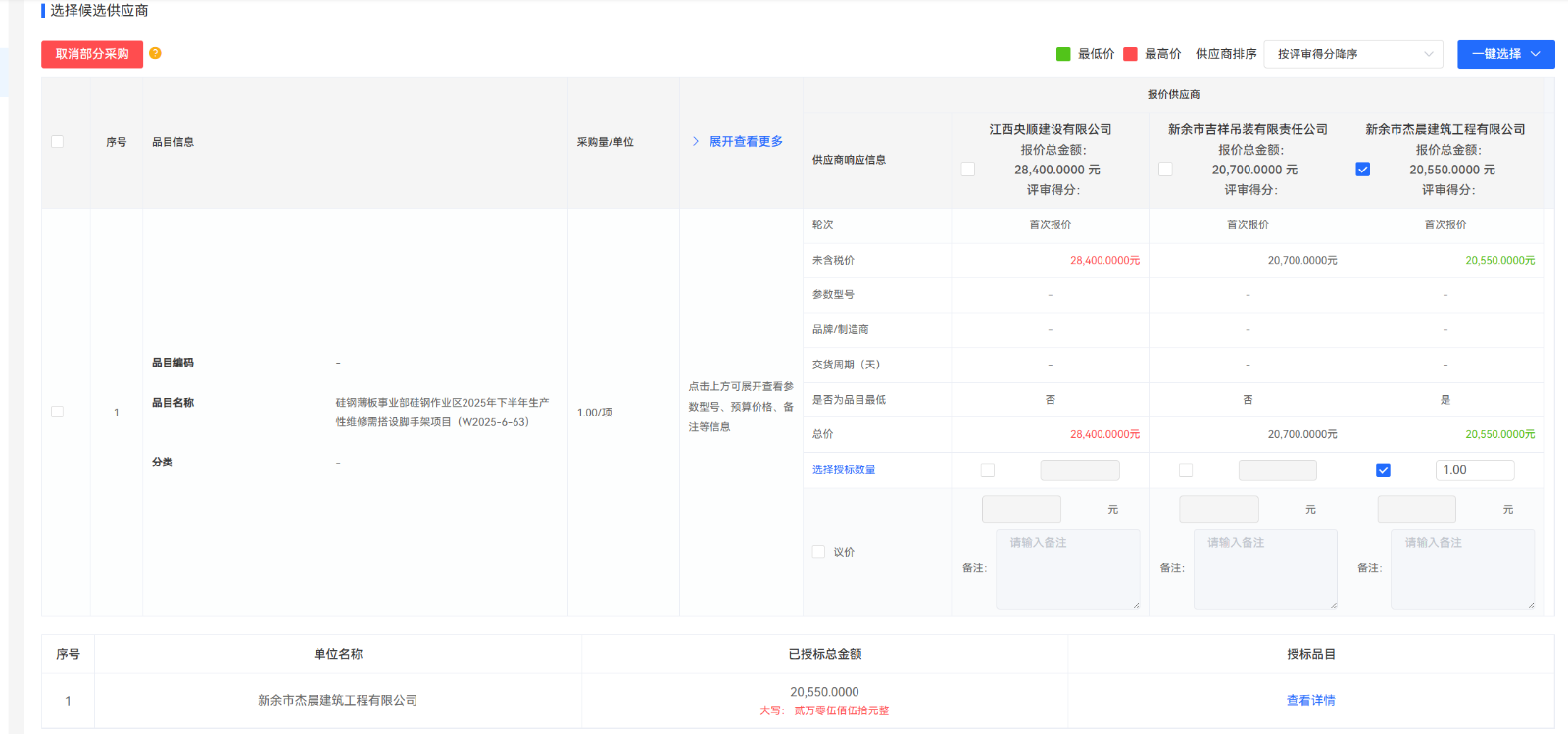Click the 选择候选供应商 section title
The image size is (1568, 734).
click(x=99, y=10)
